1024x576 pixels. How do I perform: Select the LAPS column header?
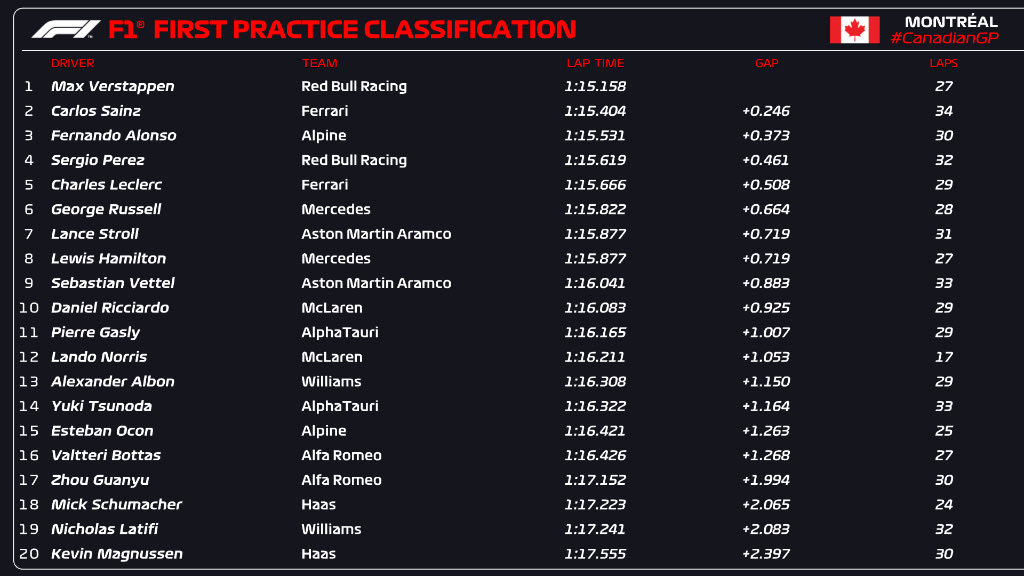943,63
